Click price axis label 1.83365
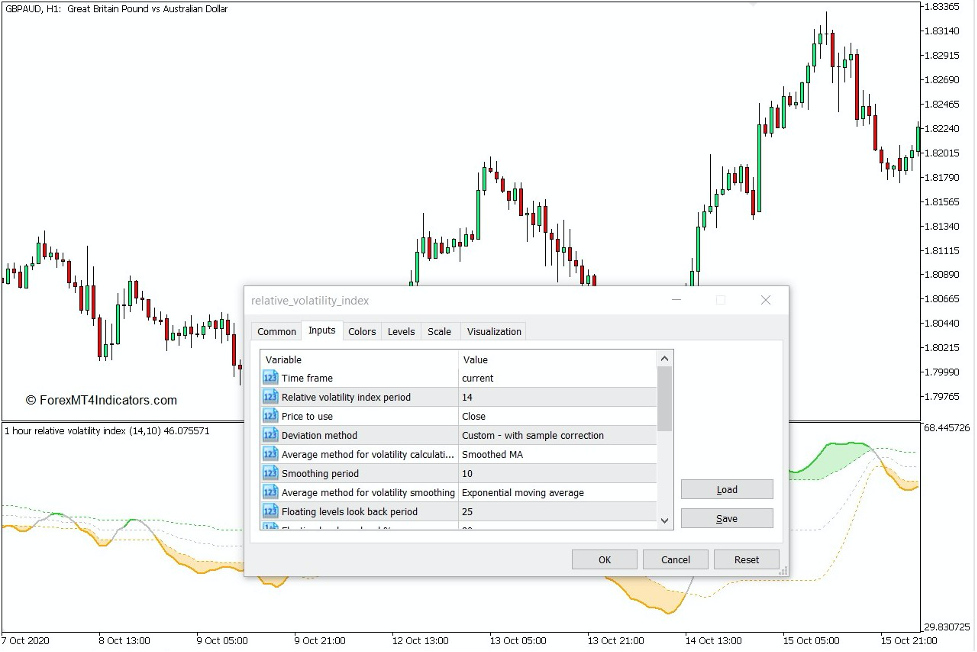The image size is (977, 652). click(942, 6)
